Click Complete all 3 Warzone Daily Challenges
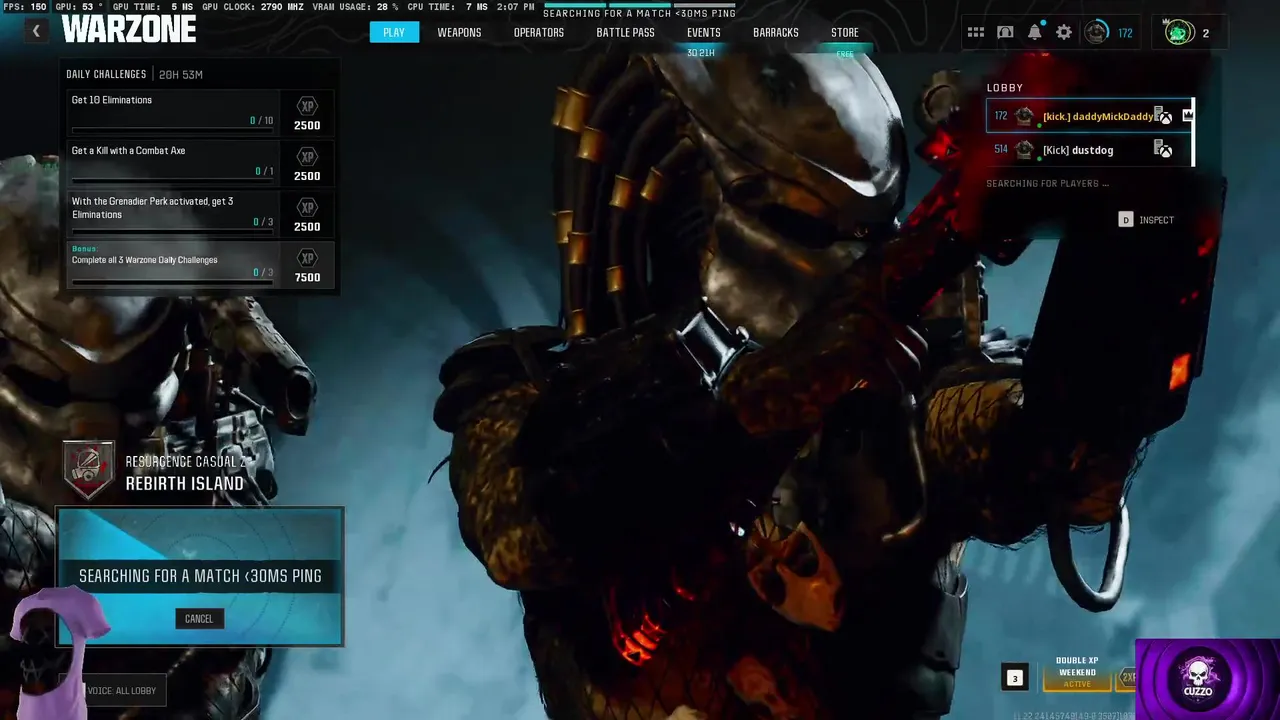 [x=144, y=260]
